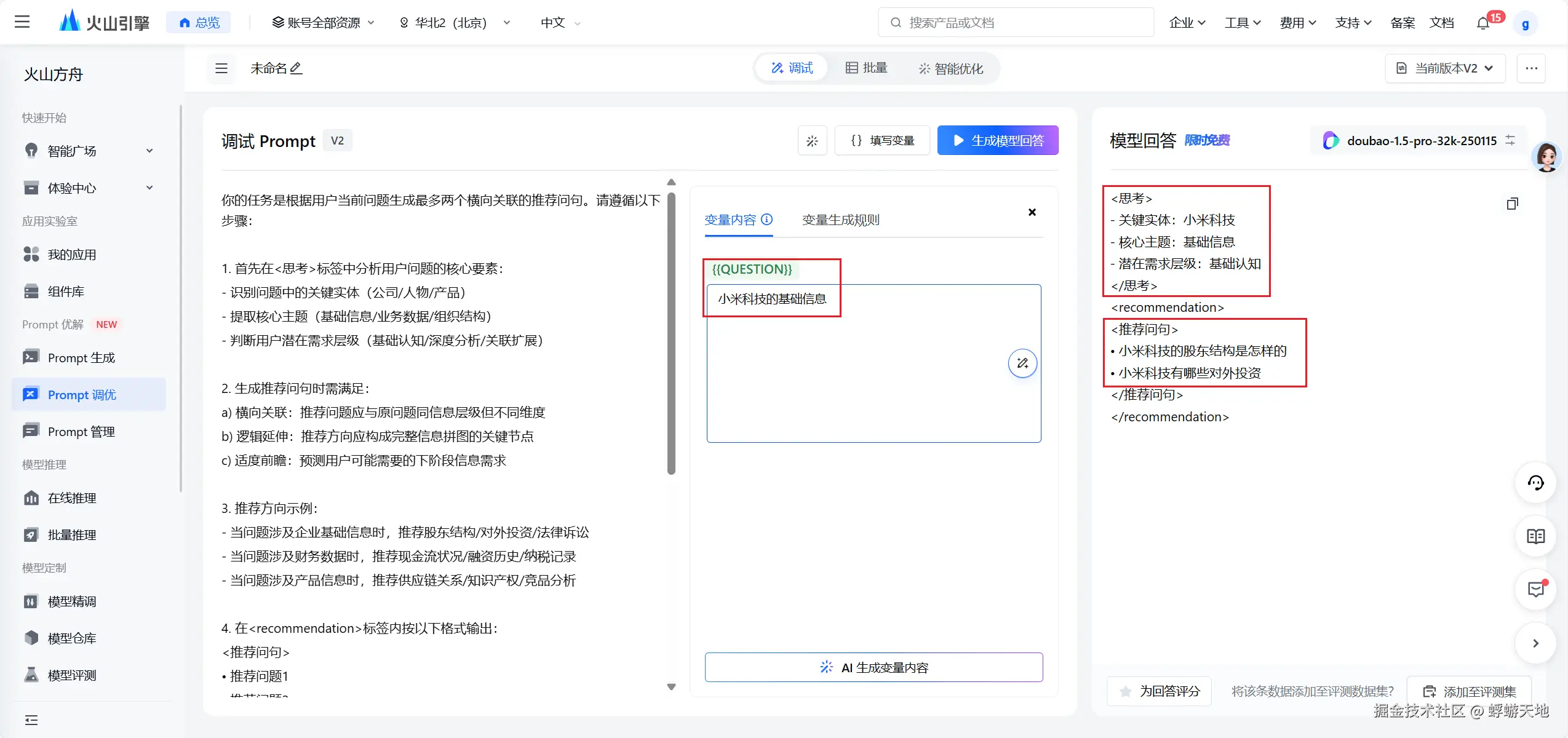The height and width of the screenshot is (738, 1568).
Task: Open the customer service headset icon
Action: click(x=1535, y=483)
